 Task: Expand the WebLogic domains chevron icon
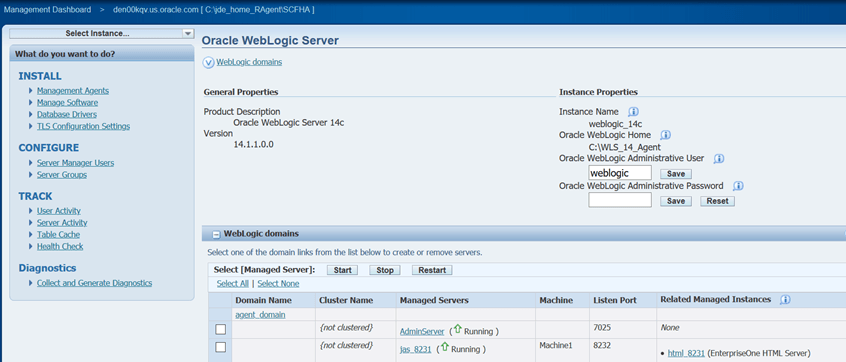click(208, 63)
